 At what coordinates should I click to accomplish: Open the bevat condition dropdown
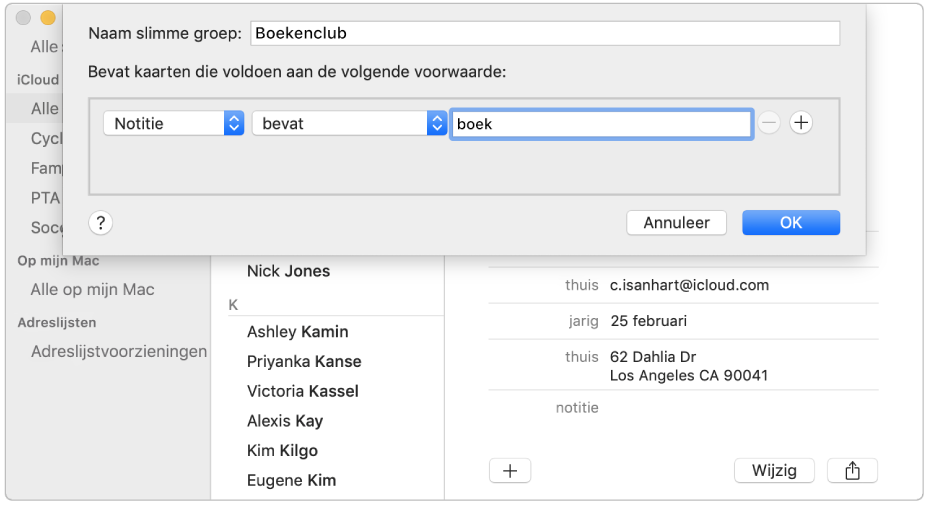[349, 123]
